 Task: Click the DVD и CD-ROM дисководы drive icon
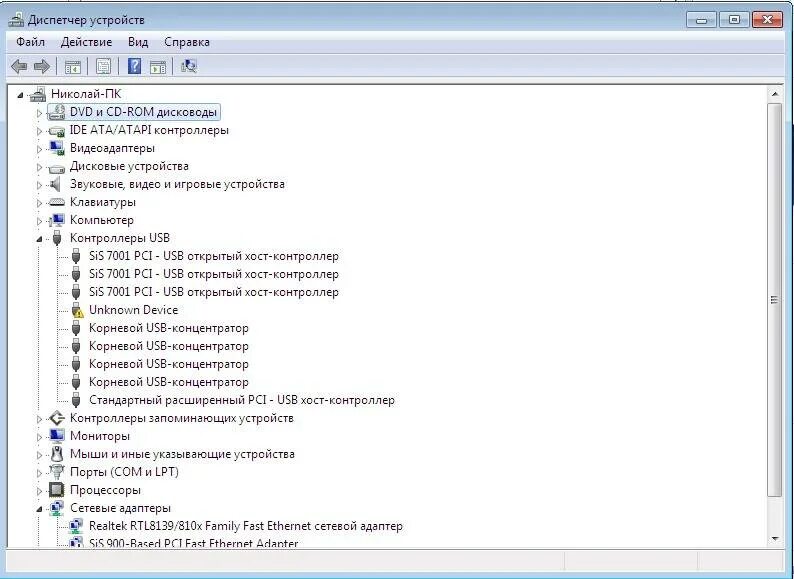coord(57,112)
